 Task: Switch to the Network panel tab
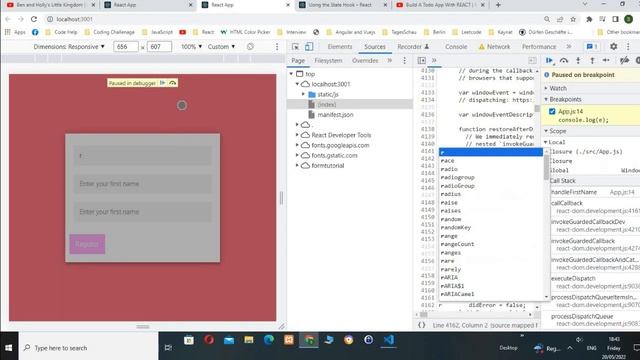494,47
